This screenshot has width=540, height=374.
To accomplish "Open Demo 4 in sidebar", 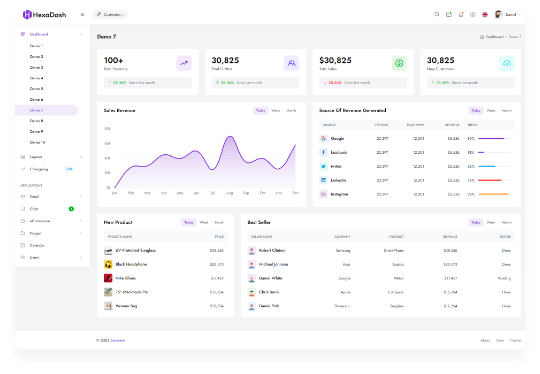I will [37, 78].
